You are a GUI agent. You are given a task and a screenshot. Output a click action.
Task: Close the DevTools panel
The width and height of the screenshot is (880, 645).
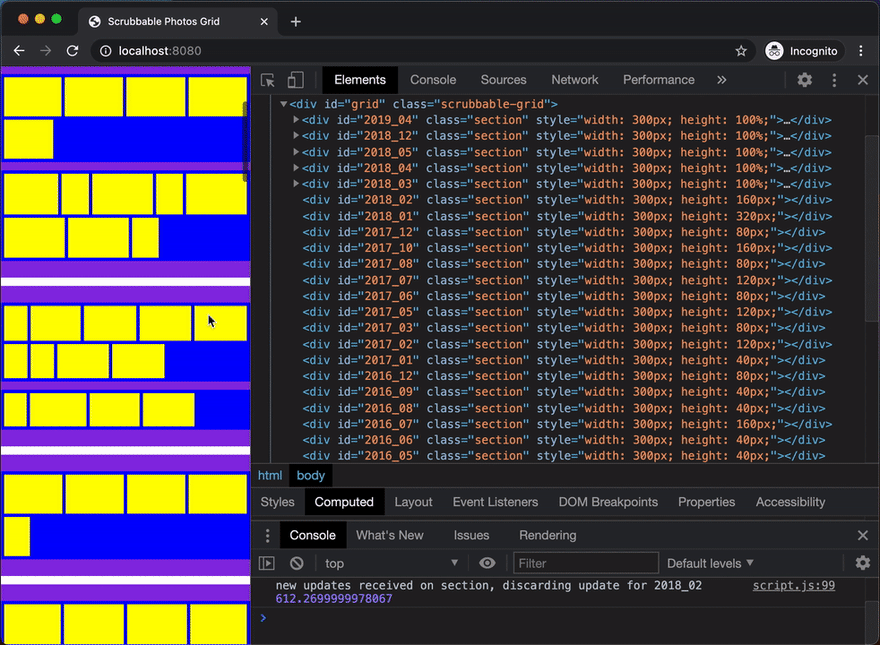pyautogui.click(x=863, y=80)
